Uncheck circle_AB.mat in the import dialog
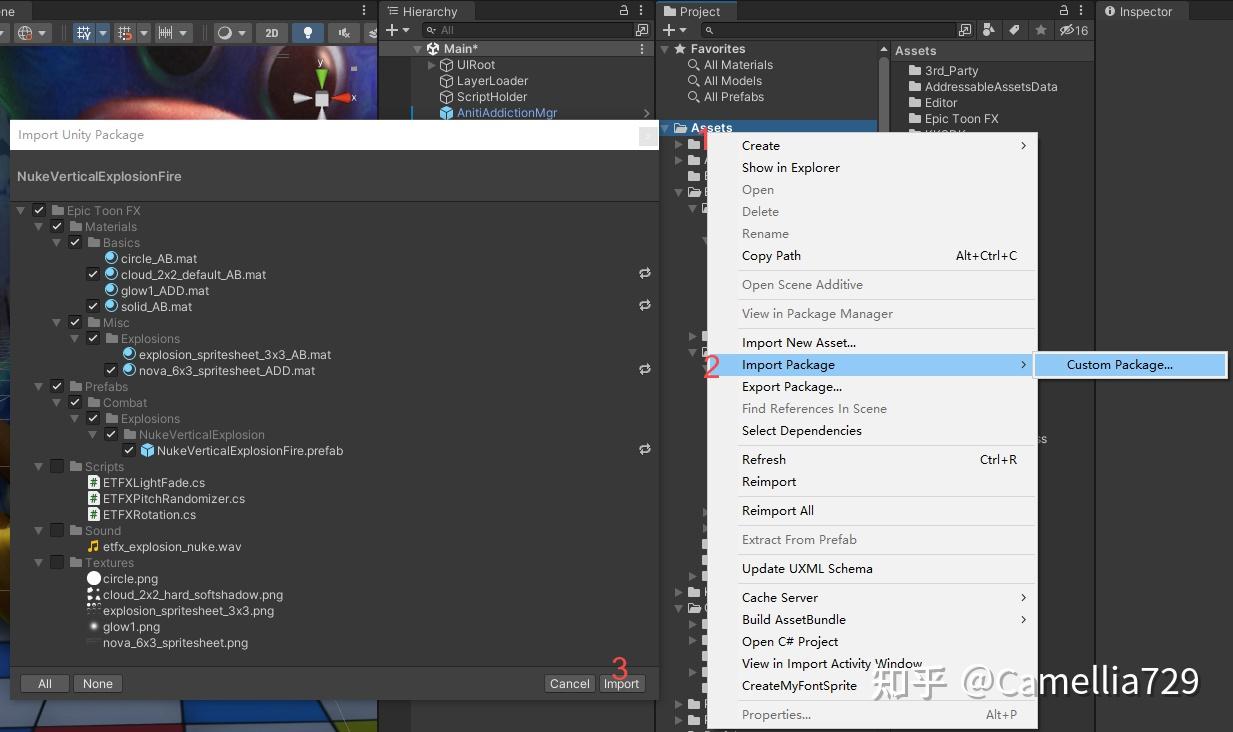Image resolution: width=1233 pixels, height=732 pixels. pos(92,258)
